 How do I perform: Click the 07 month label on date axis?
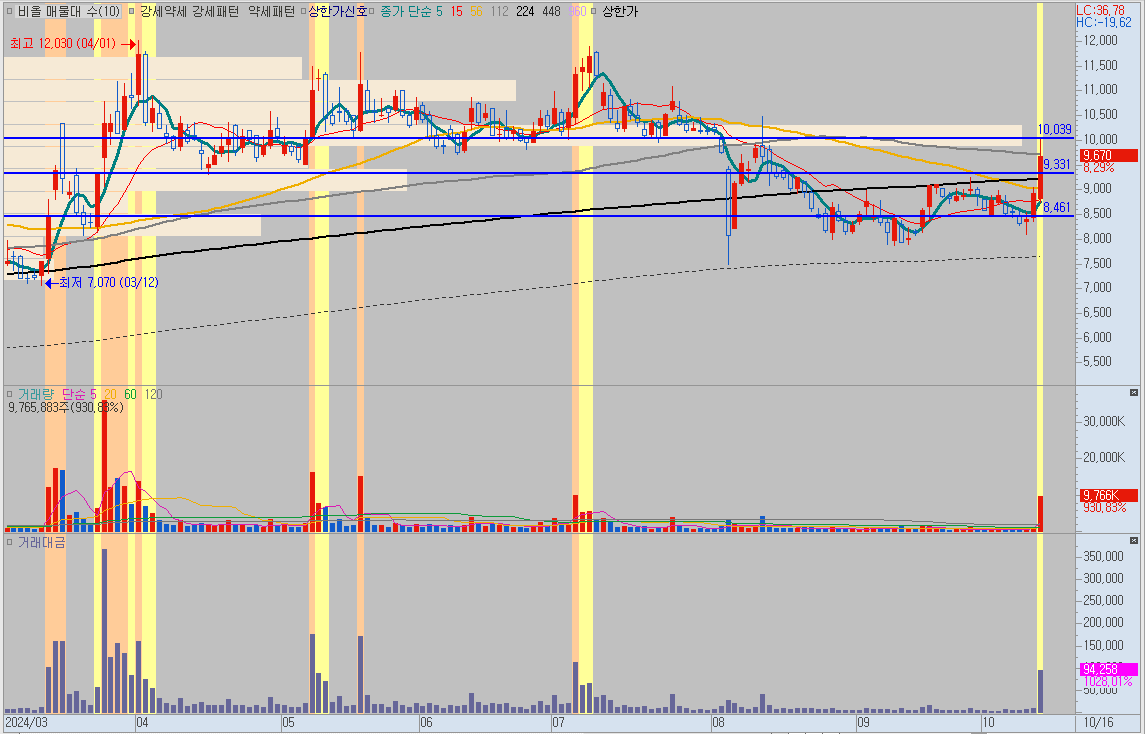click(557, 722)
